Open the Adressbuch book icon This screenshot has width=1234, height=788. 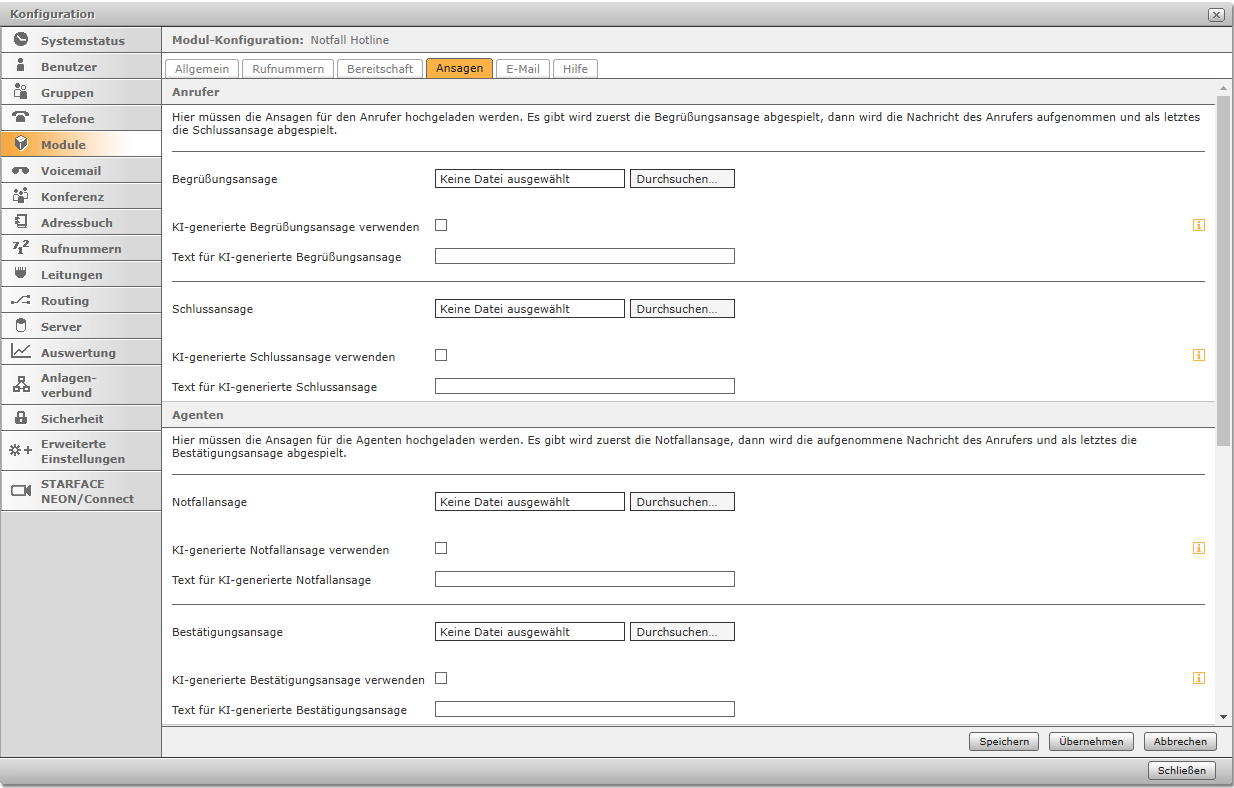coord(20,222)
